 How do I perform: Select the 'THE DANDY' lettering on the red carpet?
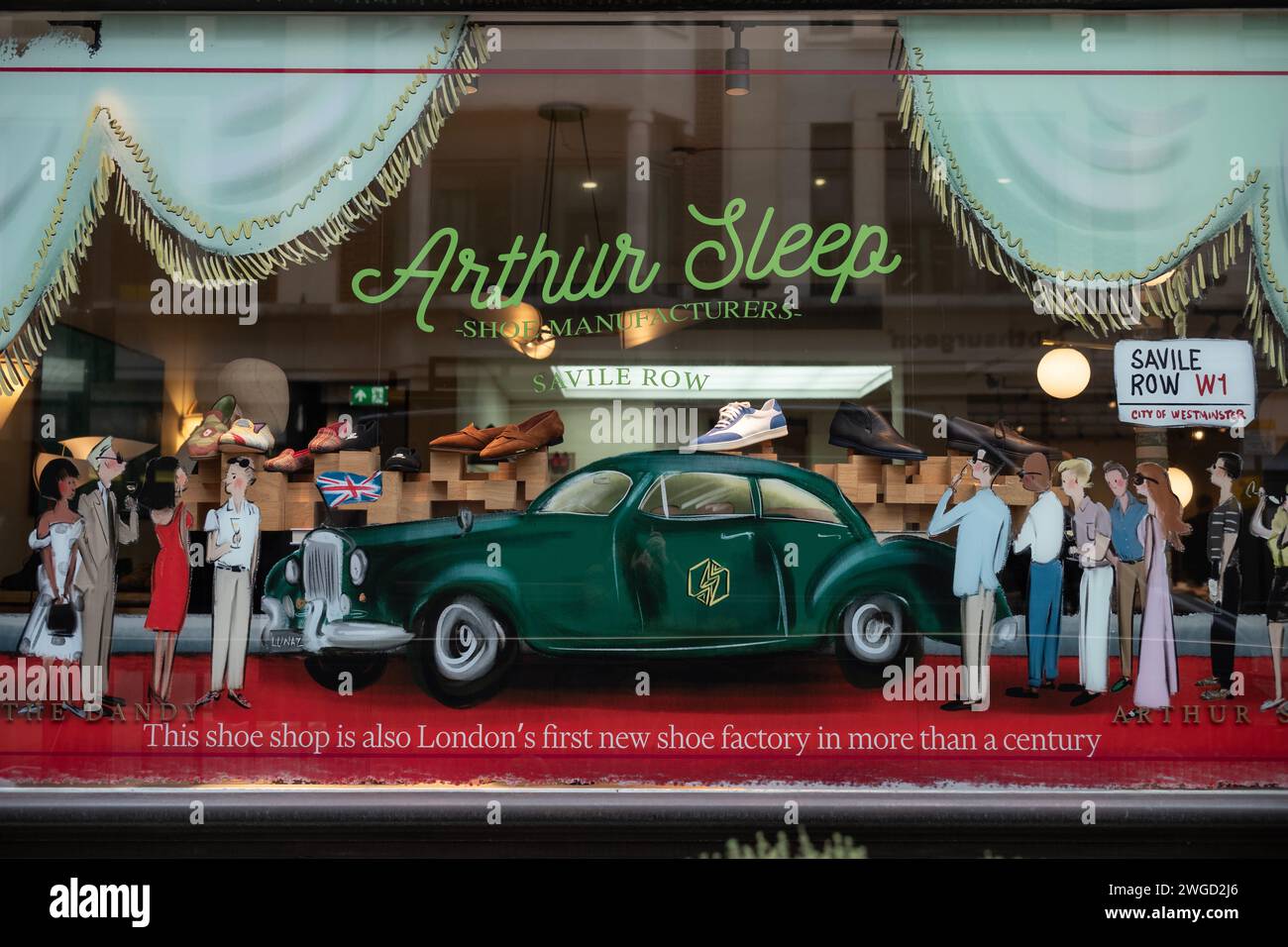click(99, 711)
